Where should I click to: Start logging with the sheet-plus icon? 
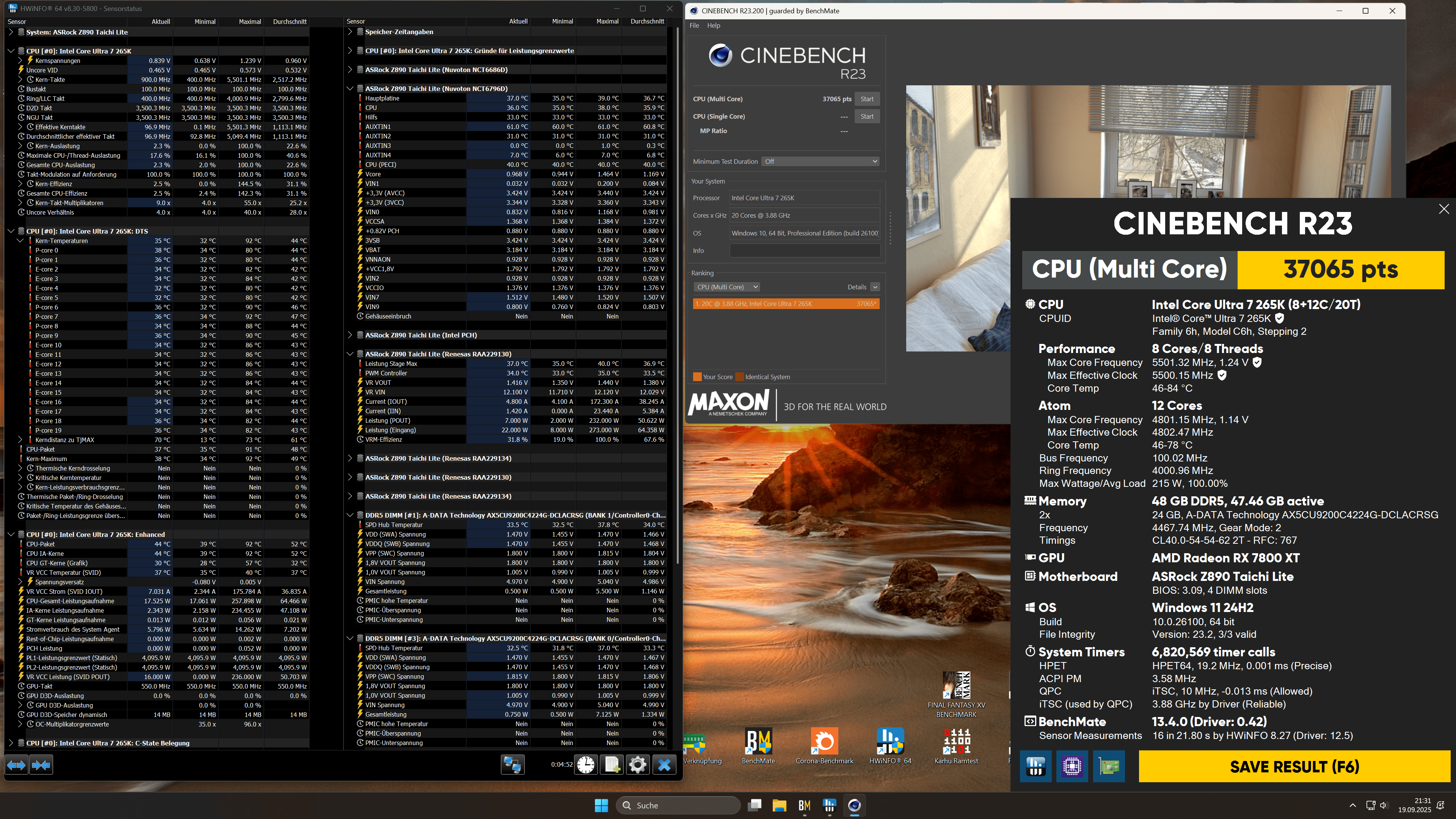coord(612,765)
